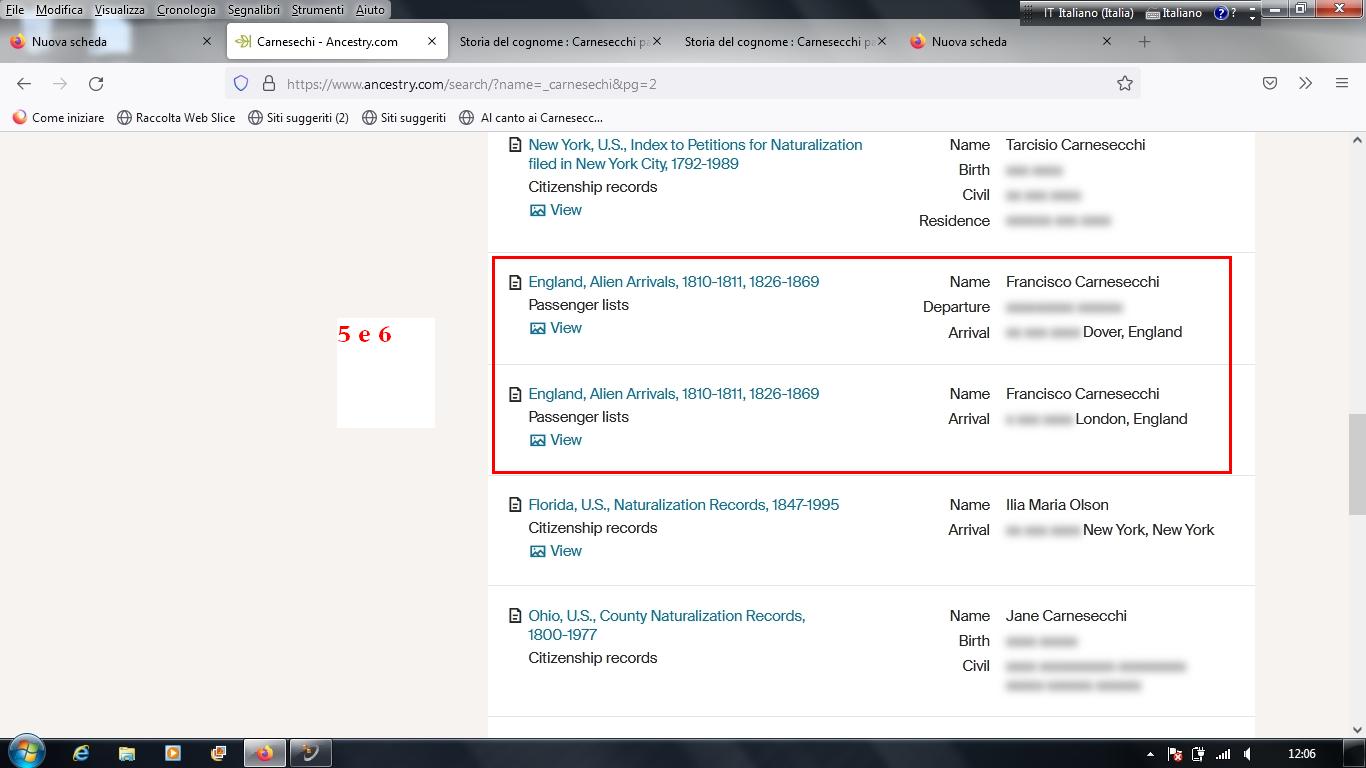Open the Segnalibri menu
Screen dimensions: 1366x768
click(253, 10)
